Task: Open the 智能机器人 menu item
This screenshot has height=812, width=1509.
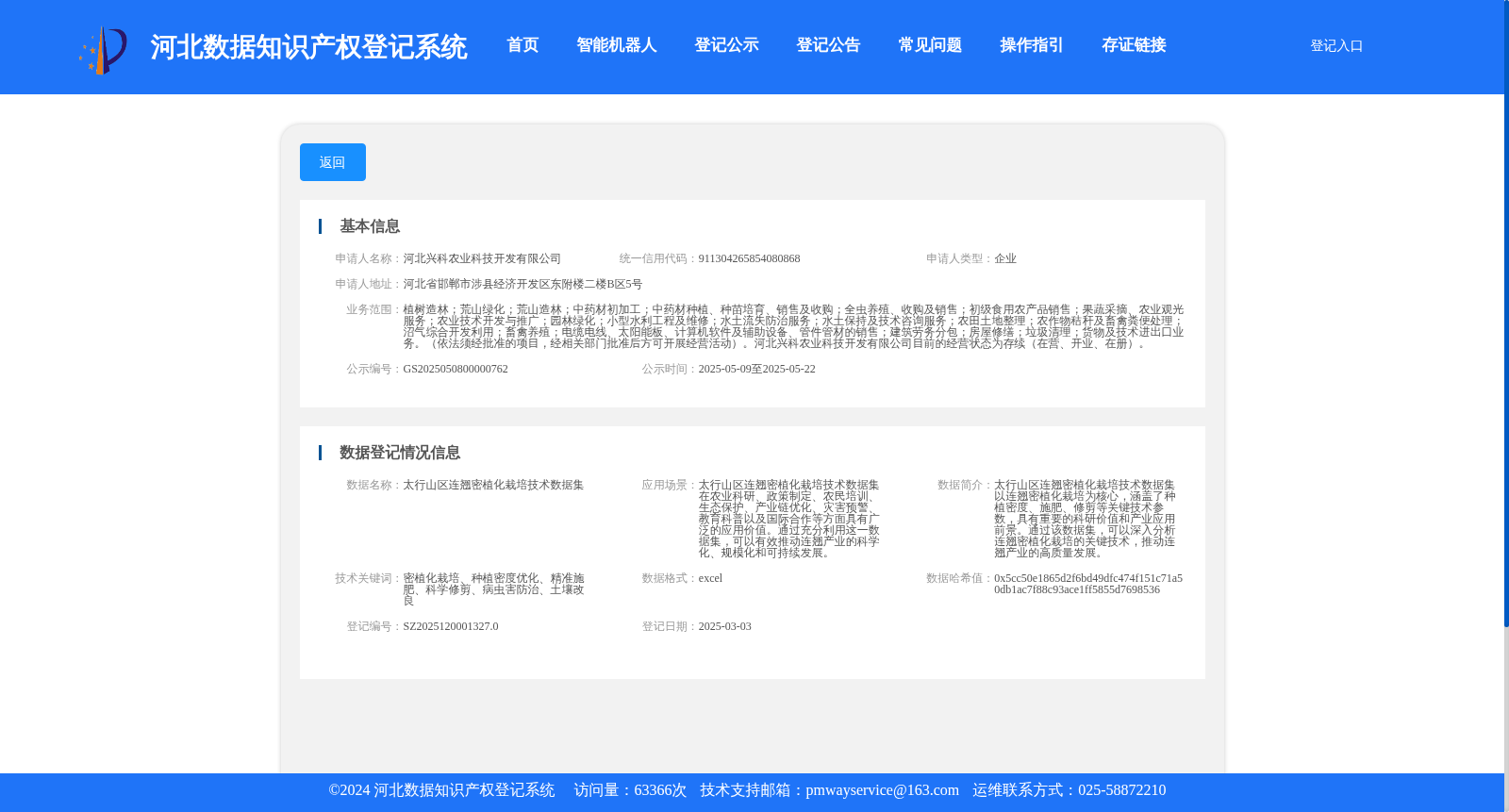Action: [x=617, y=45]
